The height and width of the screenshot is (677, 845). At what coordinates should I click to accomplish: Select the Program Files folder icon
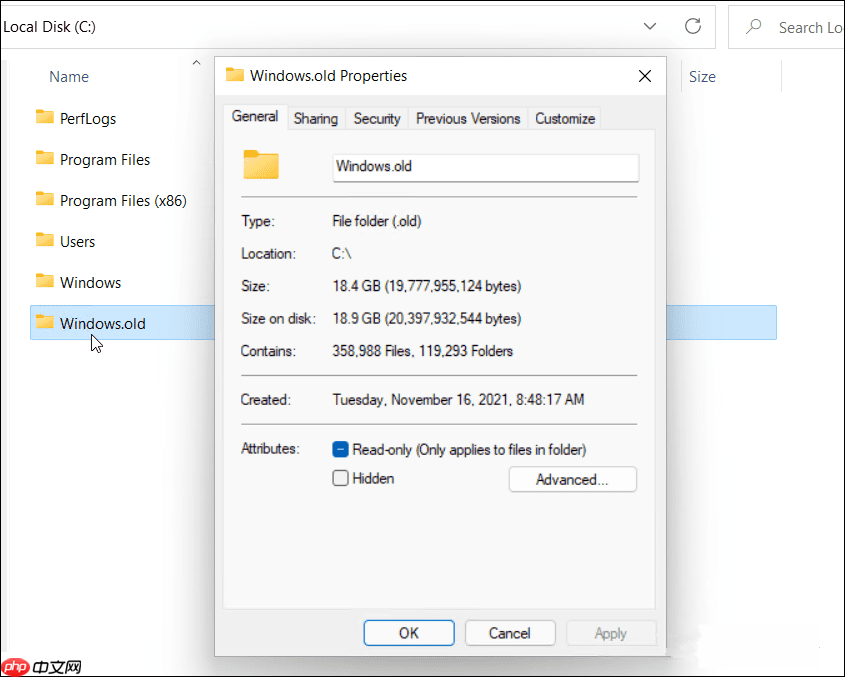tap(44, 158)
